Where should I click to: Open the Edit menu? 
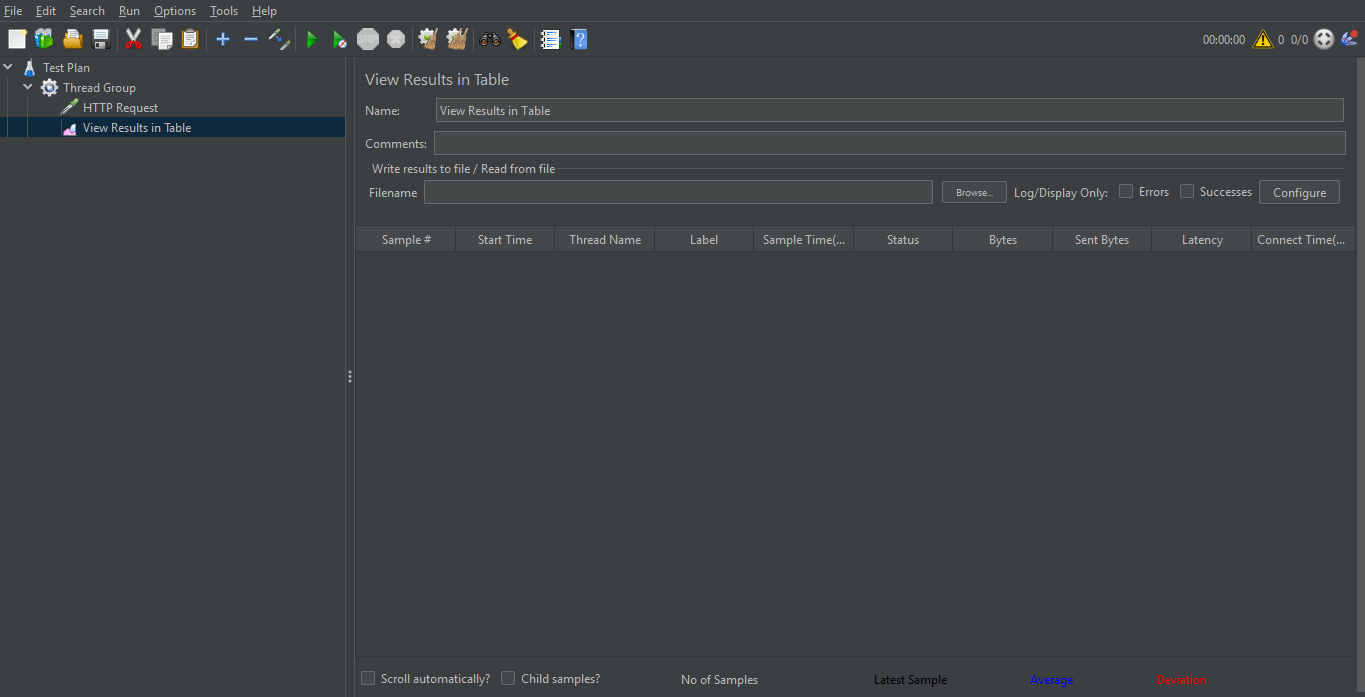pos(46,11)
